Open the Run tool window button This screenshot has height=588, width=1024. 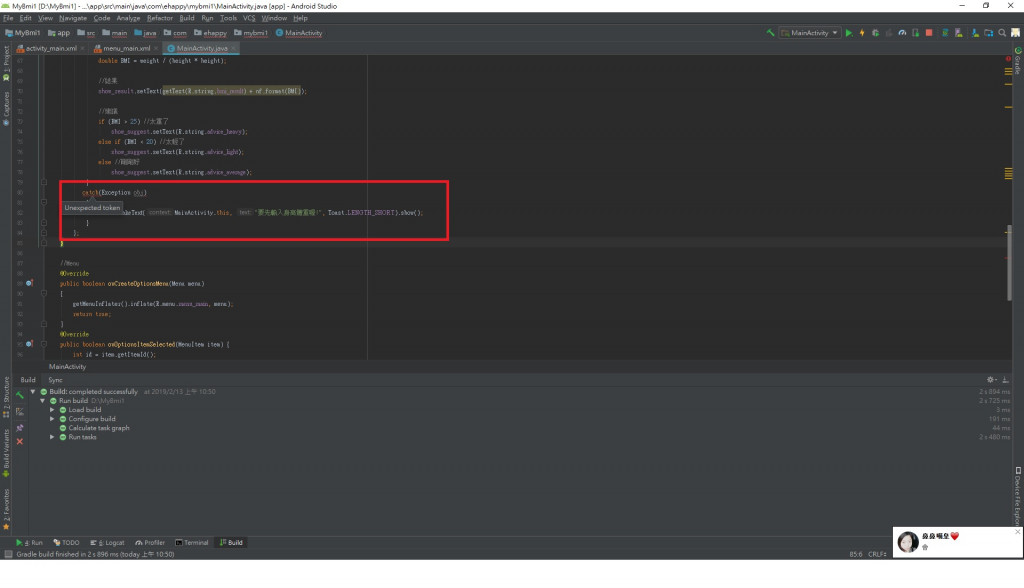[29, 543]
